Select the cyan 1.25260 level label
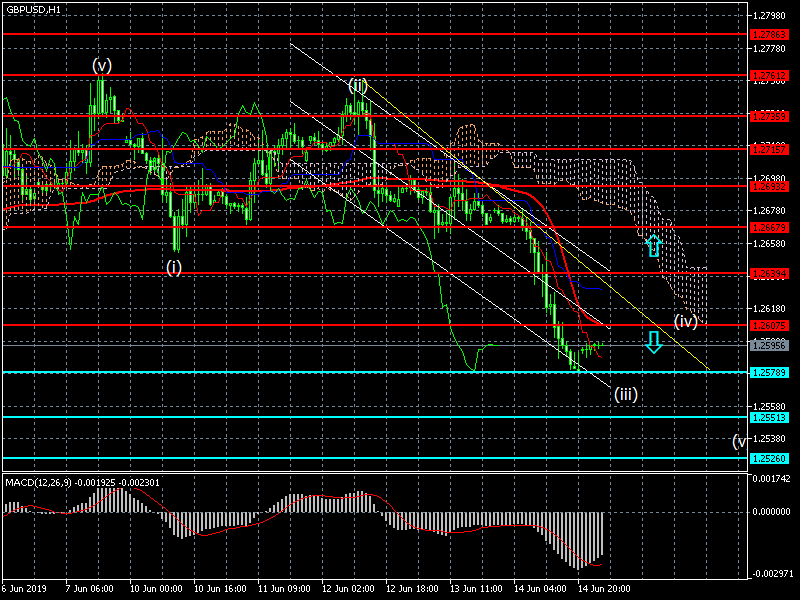The image size is (800, 600). tap(769, 458)
